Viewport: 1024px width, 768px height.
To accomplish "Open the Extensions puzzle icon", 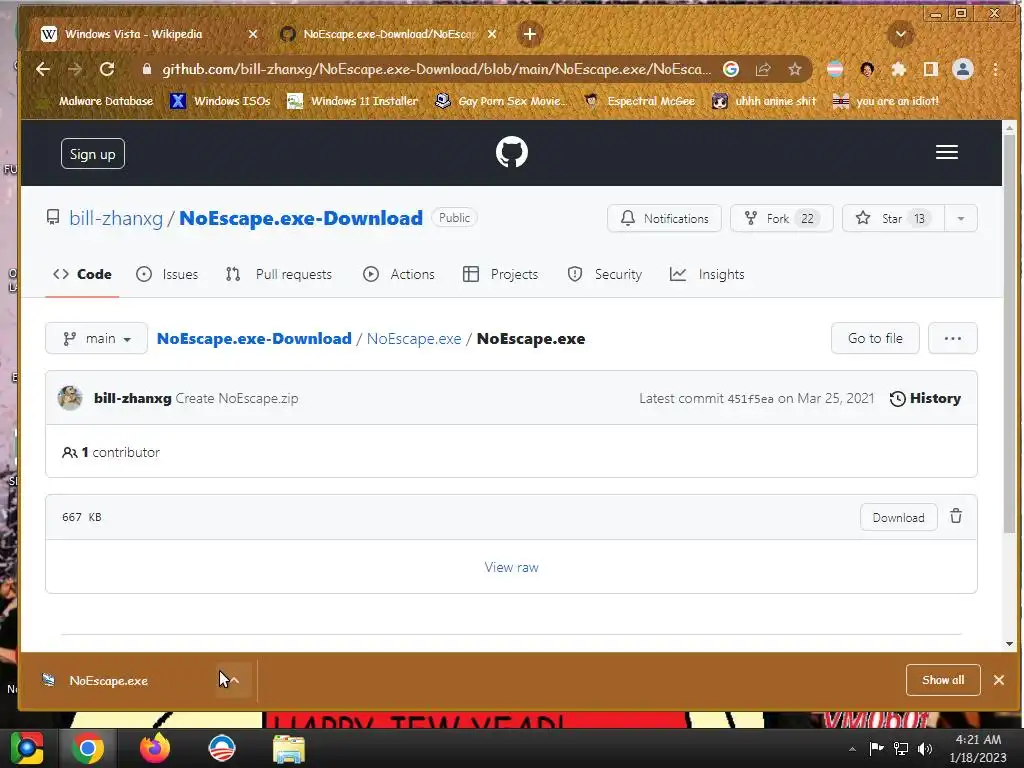I will point(899,69).
